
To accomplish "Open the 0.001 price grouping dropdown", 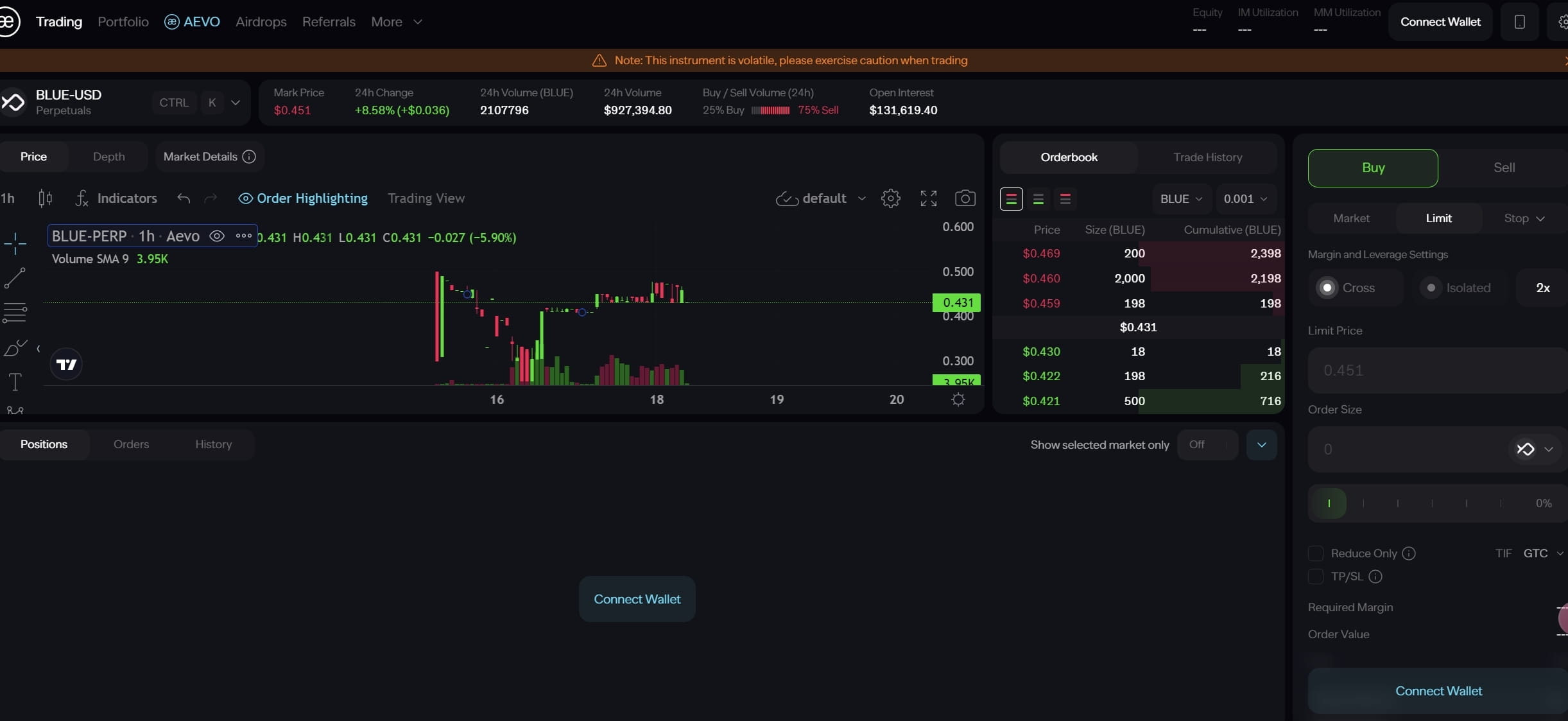I will [x=1245, y=199].
